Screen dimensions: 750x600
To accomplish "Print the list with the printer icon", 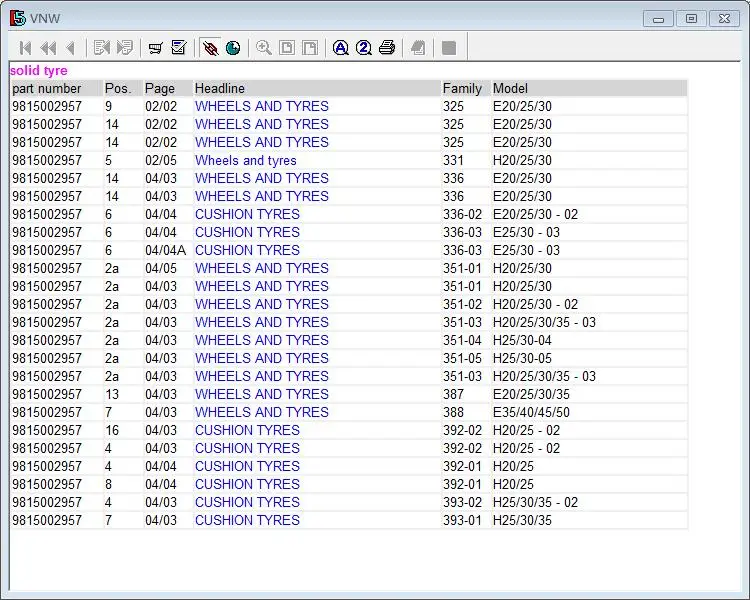I will click(x=387, y=48).
